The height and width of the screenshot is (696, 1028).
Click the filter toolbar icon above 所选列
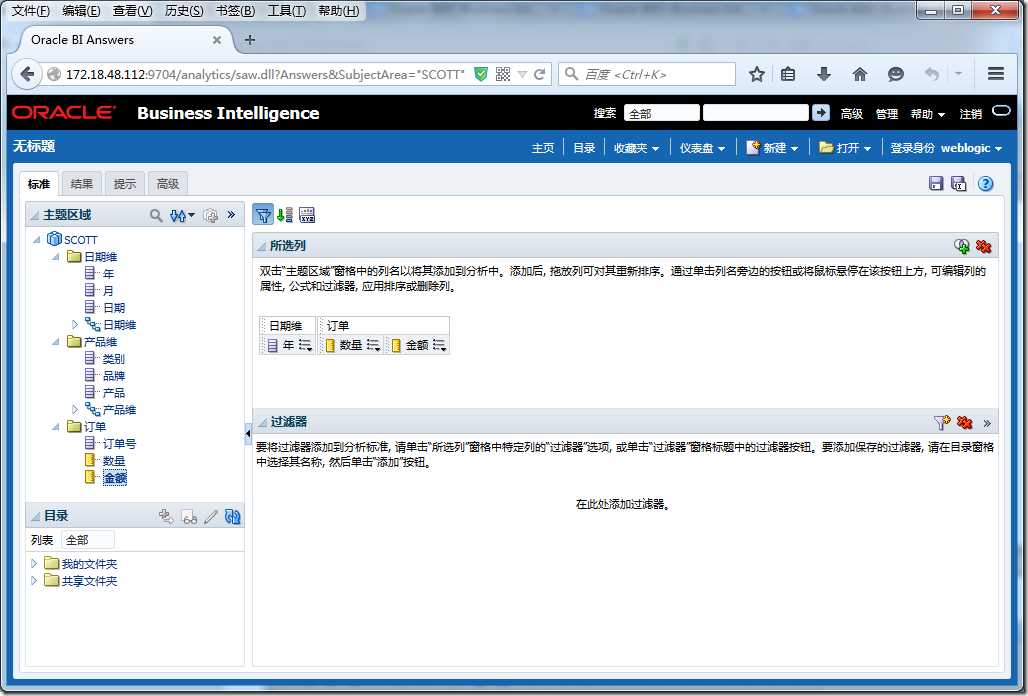[263, 214]
